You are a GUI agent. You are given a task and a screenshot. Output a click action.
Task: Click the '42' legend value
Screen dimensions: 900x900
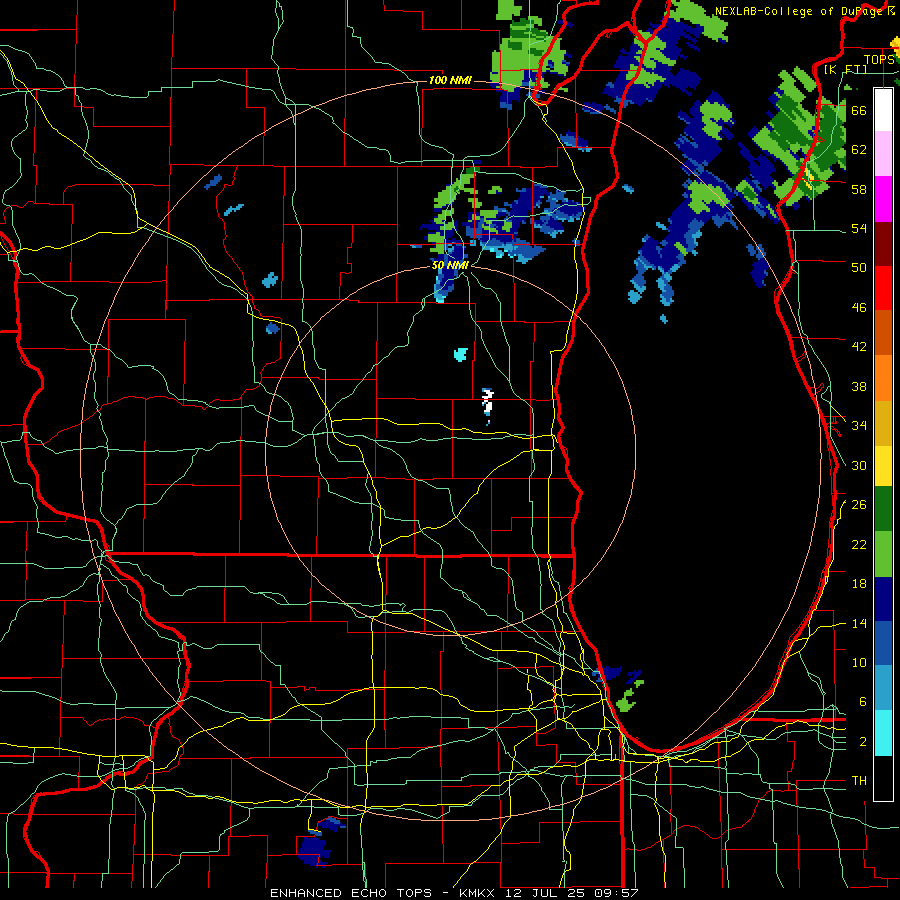pos(859,347)
